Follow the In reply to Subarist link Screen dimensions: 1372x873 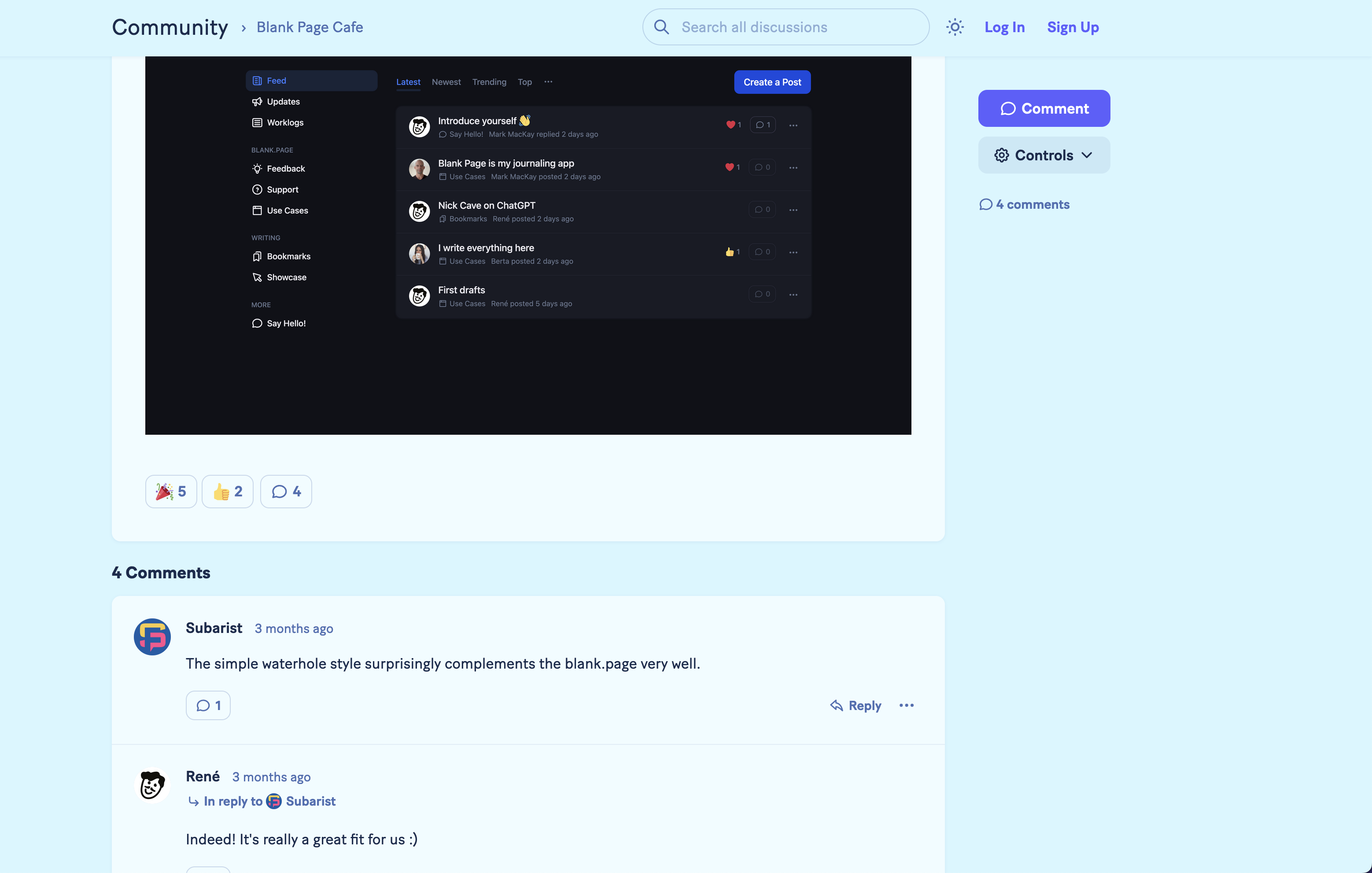[262, 801]
